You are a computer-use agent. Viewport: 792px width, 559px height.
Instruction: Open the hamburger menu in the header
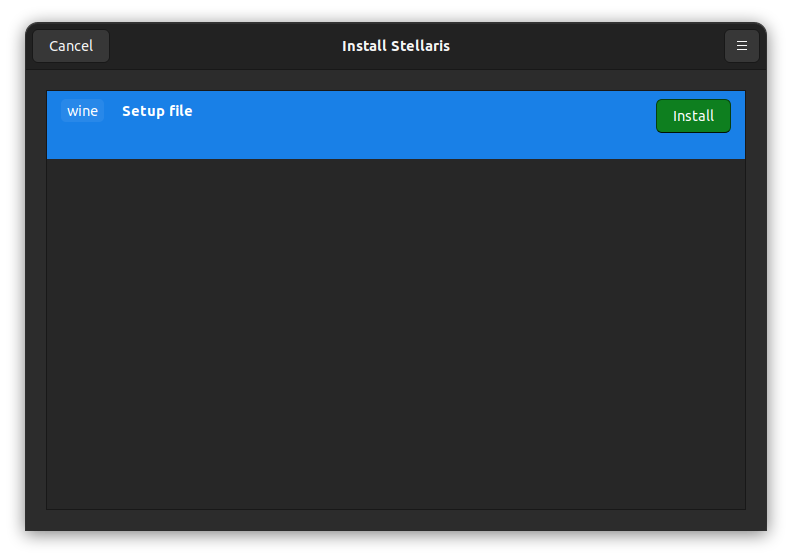741,46
